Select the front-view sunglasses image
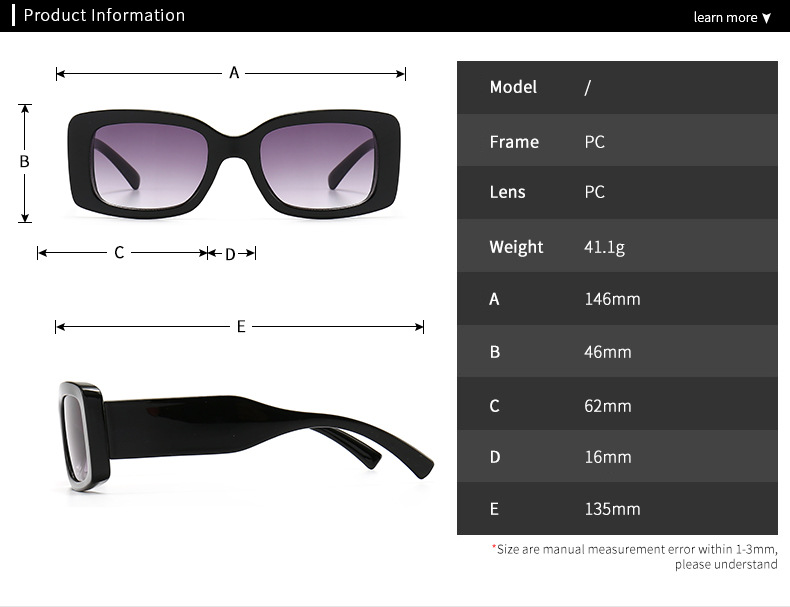790x607 pixels. [x=234, y=164]
